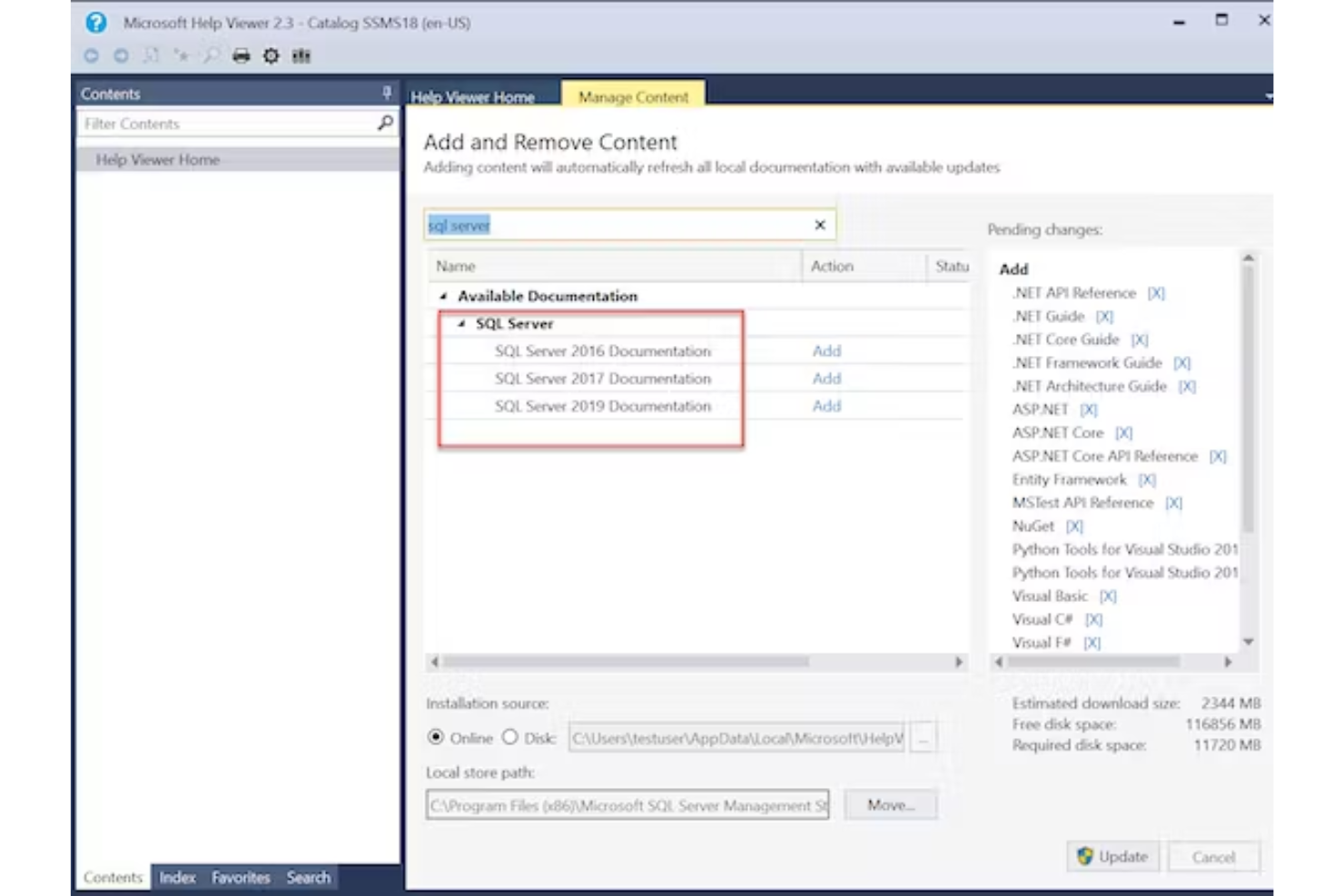This screenshot has width=1344, height=896.
Task: Collapse the Available Documentation node
Action: (x=442, y=296)
